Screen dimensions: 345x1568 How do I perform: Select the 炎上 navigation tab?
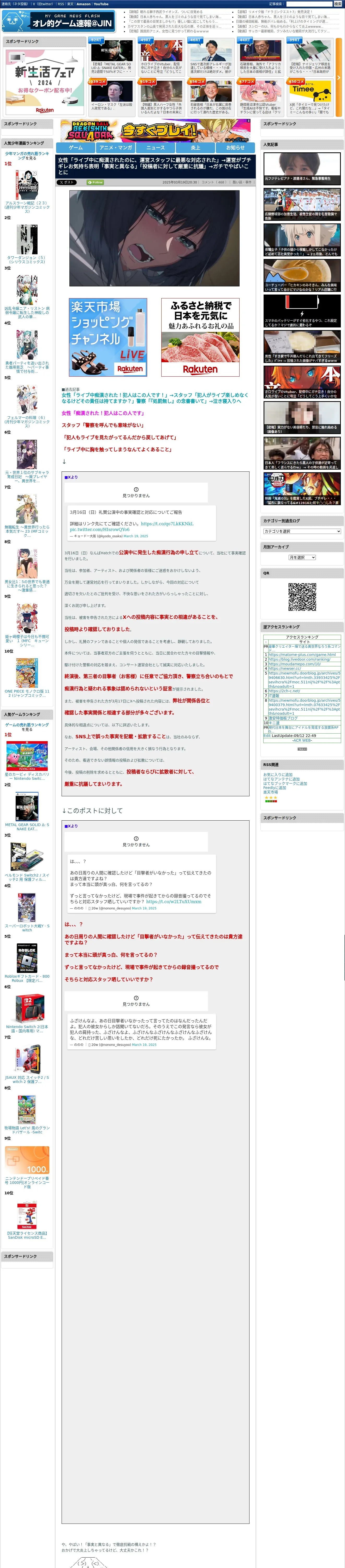point(195,147)
